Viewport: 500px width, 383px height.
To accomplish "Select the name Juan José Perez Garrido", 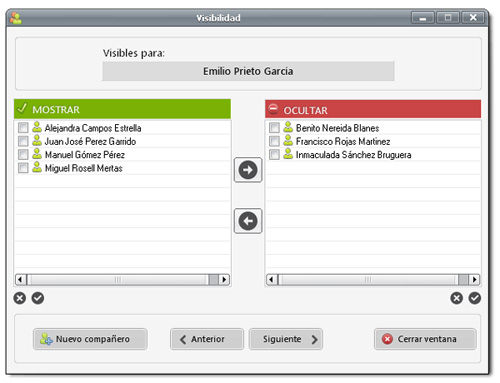I will click(90, 141).
